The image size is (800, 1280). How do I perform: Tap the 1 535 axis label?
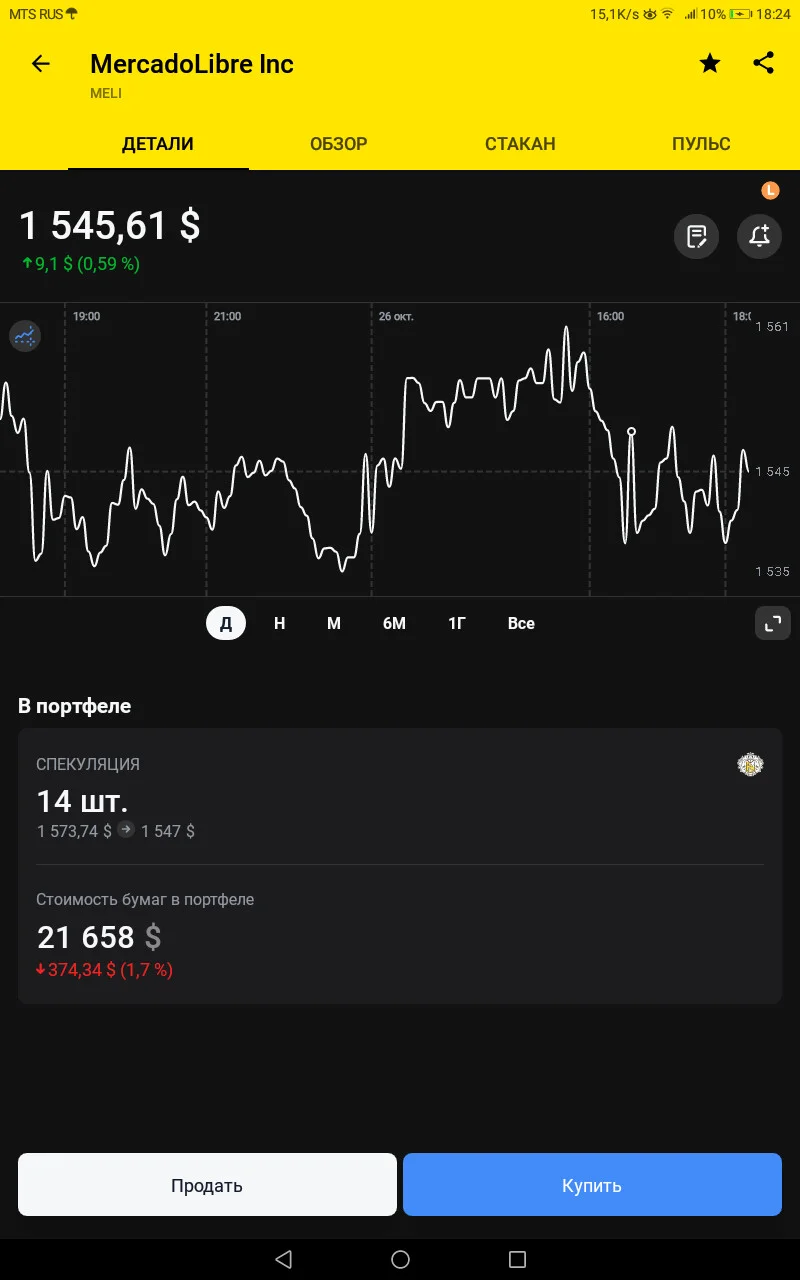click(x=772, y=571)
